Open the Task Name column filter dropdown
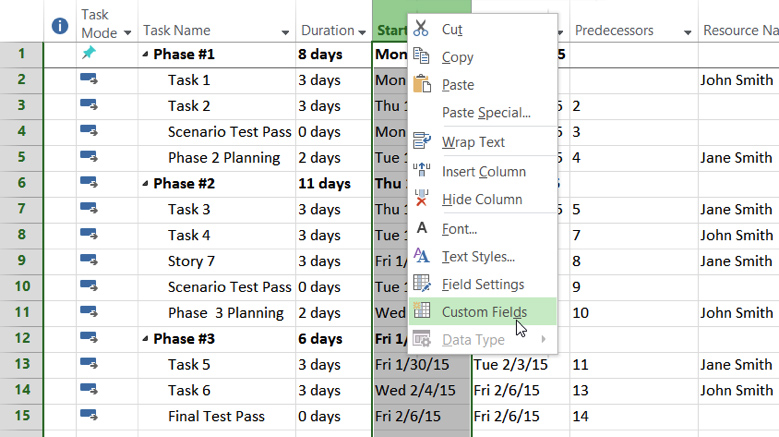This screenshot has width=779, height=437. click(284, 32)
